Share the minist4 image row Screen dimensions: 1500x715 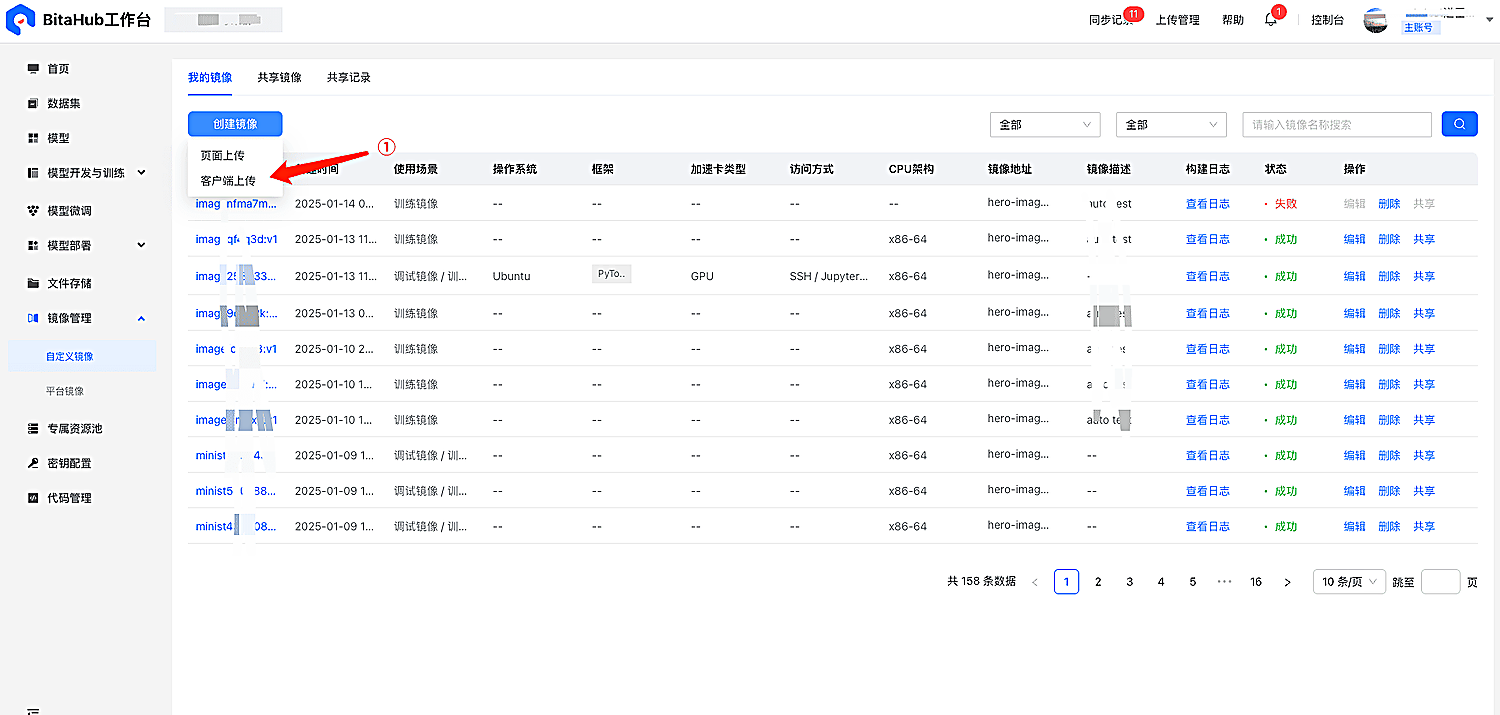pos(1424,526)
